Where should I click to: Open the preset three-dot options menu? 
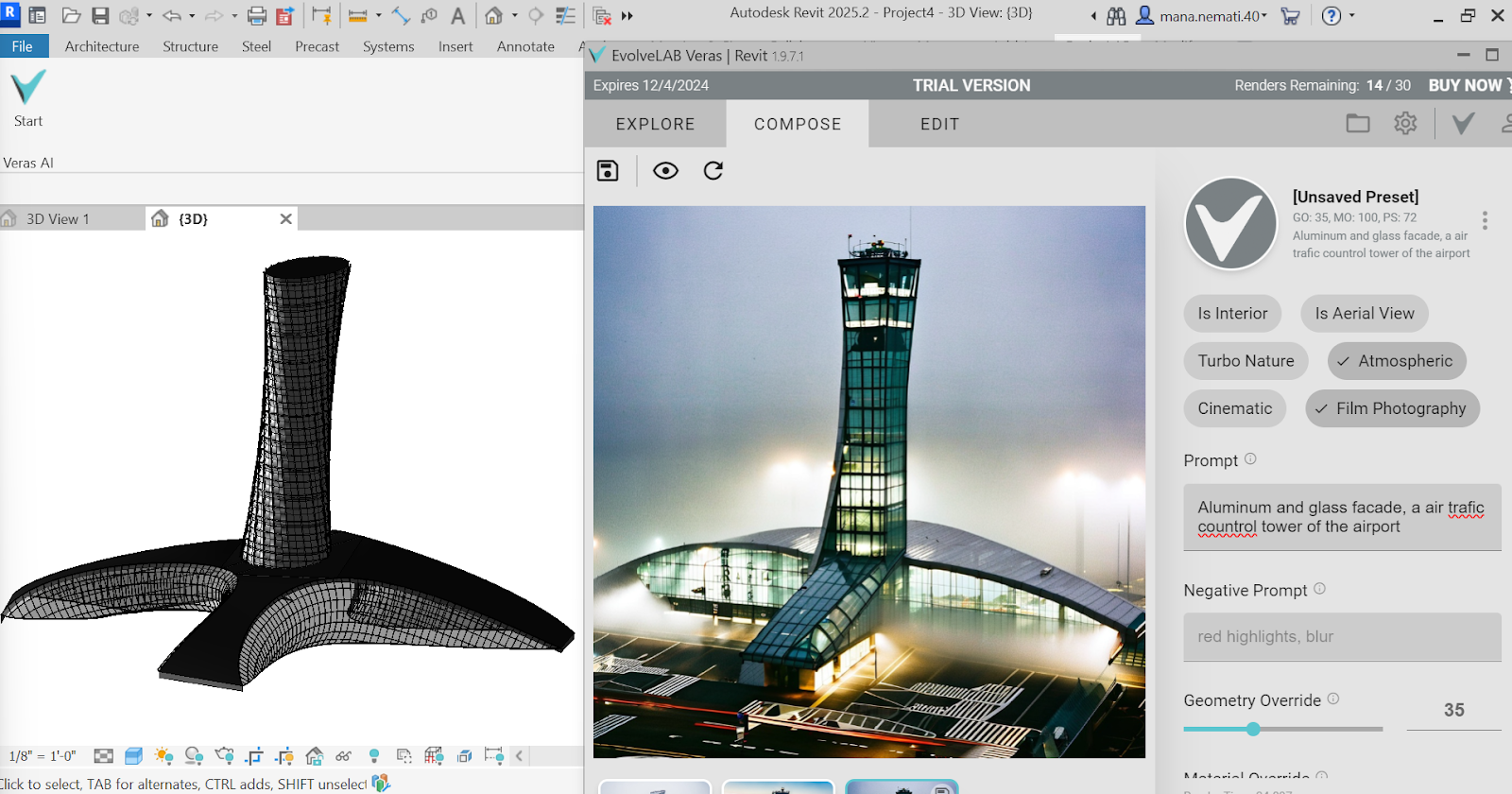click(1485, 220)
